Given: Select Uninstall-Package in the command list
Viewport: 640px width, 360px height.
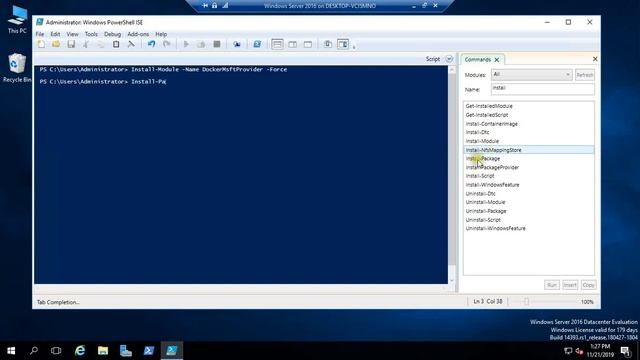Looking at the screenshot, I should point(486,211).
